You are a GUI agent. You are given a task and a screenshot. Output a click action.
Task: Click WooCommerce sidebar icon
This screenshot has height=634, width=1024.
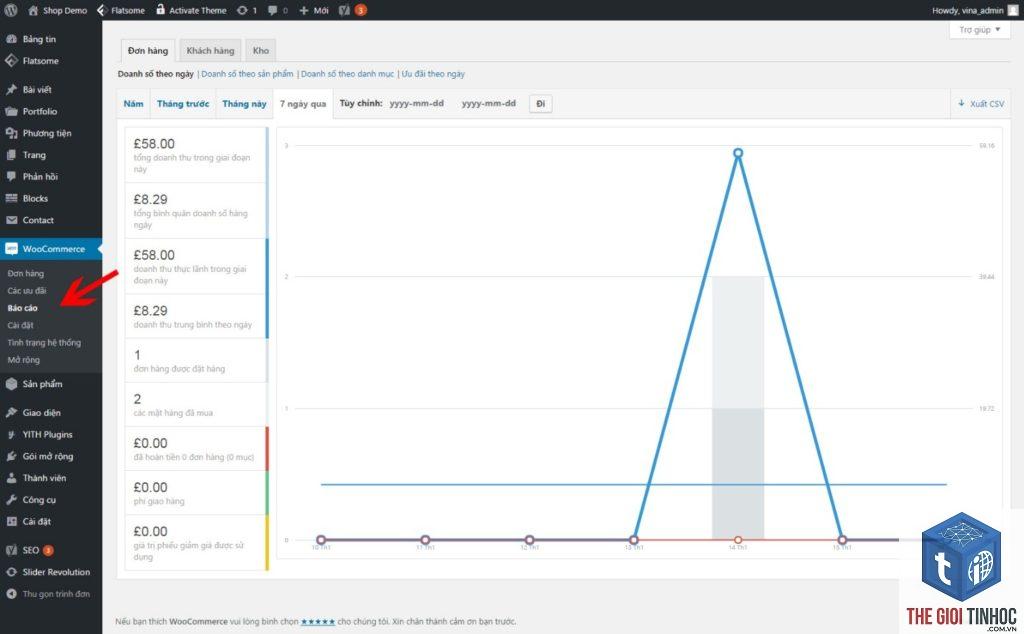pyautogui.click(x=11, y=249)
